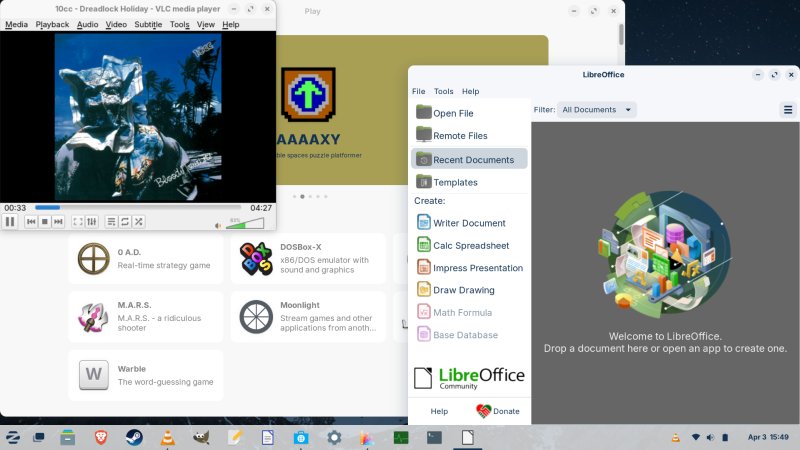Toggle total time display 04:27 in VLC
The image size is (800, 450).
[x=261, y=208]
